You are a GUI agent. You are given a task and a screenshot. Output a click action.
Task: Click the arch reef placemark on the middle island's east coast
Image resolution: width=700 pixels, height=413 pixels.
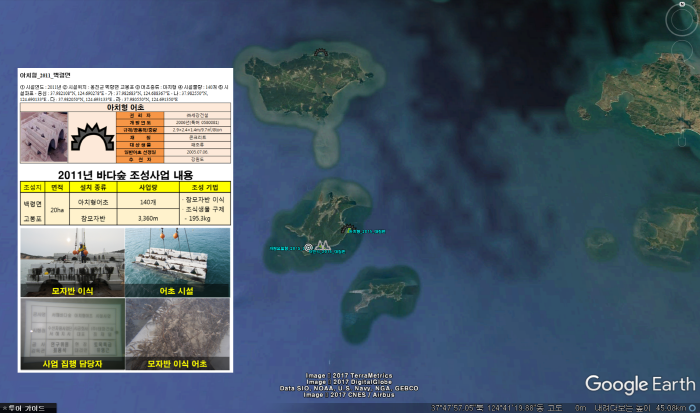[x=347, y=229]
